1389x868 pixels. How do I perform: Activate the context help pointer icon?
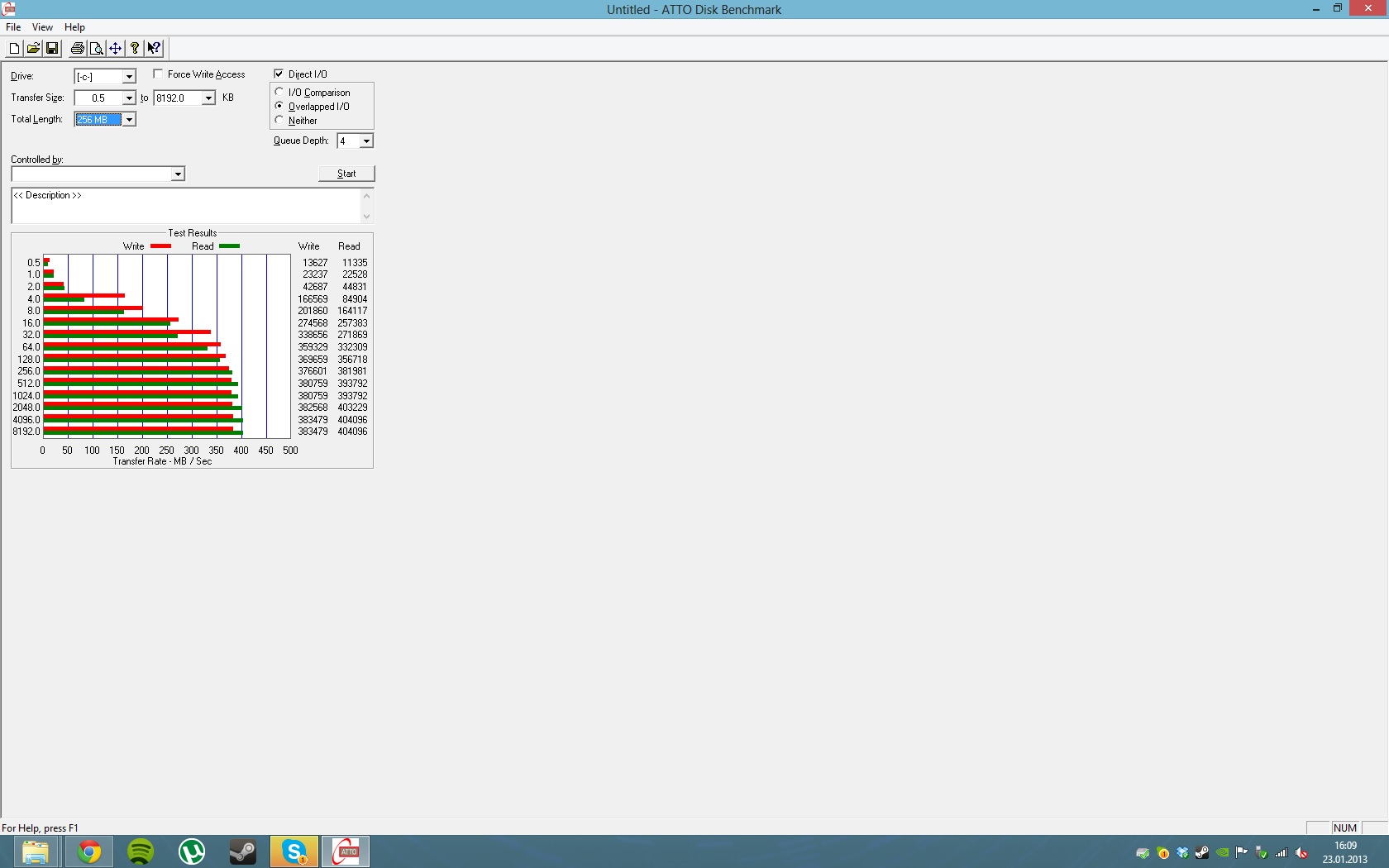(x=154, y=49)
